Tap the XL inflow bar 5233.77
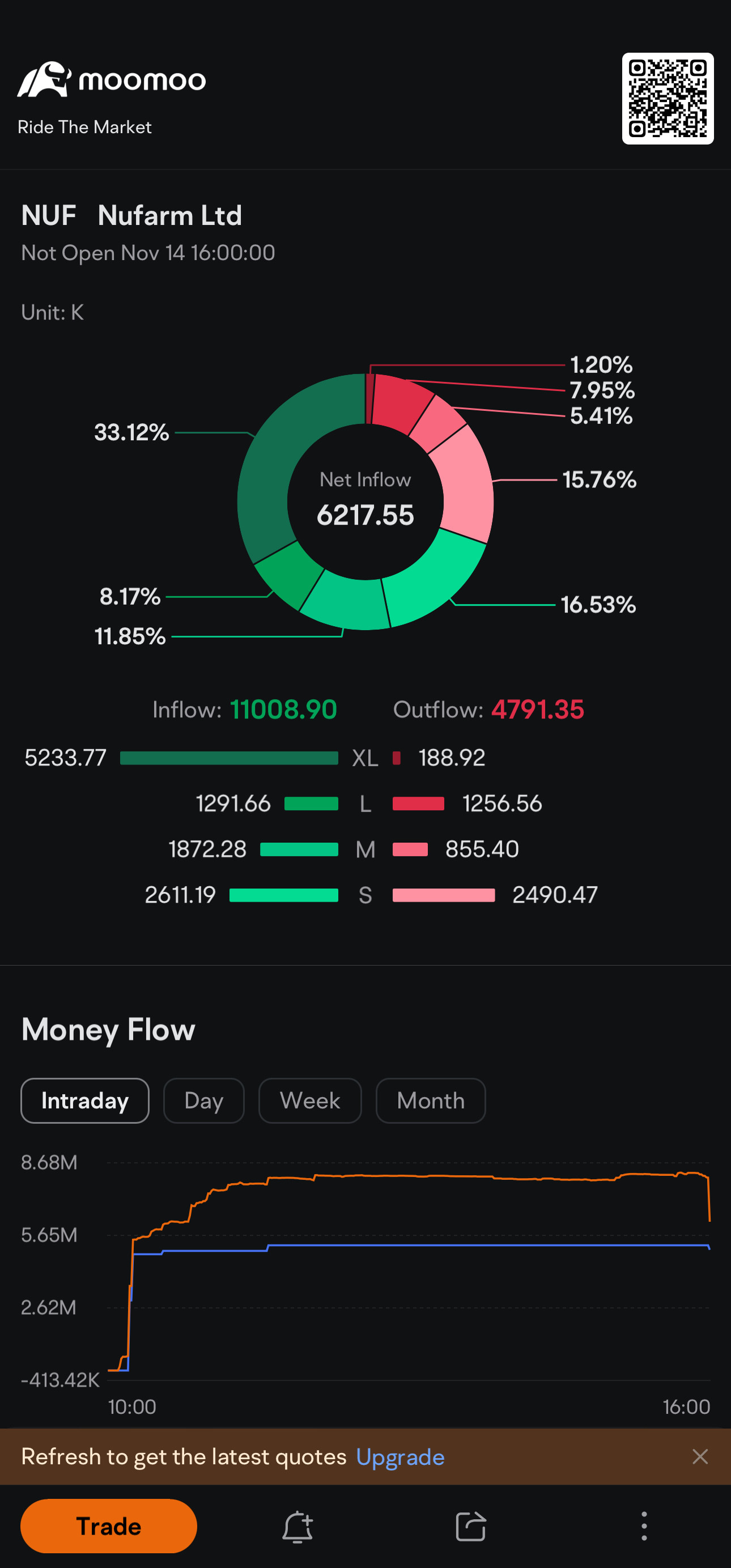 (x=229, y=758)
